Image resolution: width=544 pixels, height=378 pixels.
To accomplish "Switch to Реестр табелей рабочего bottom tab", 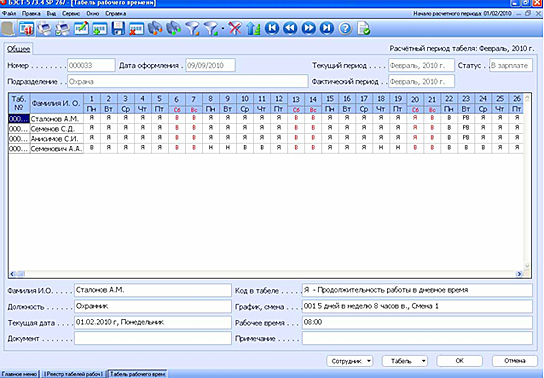I will pyautogui.click(x=73, y=374).
